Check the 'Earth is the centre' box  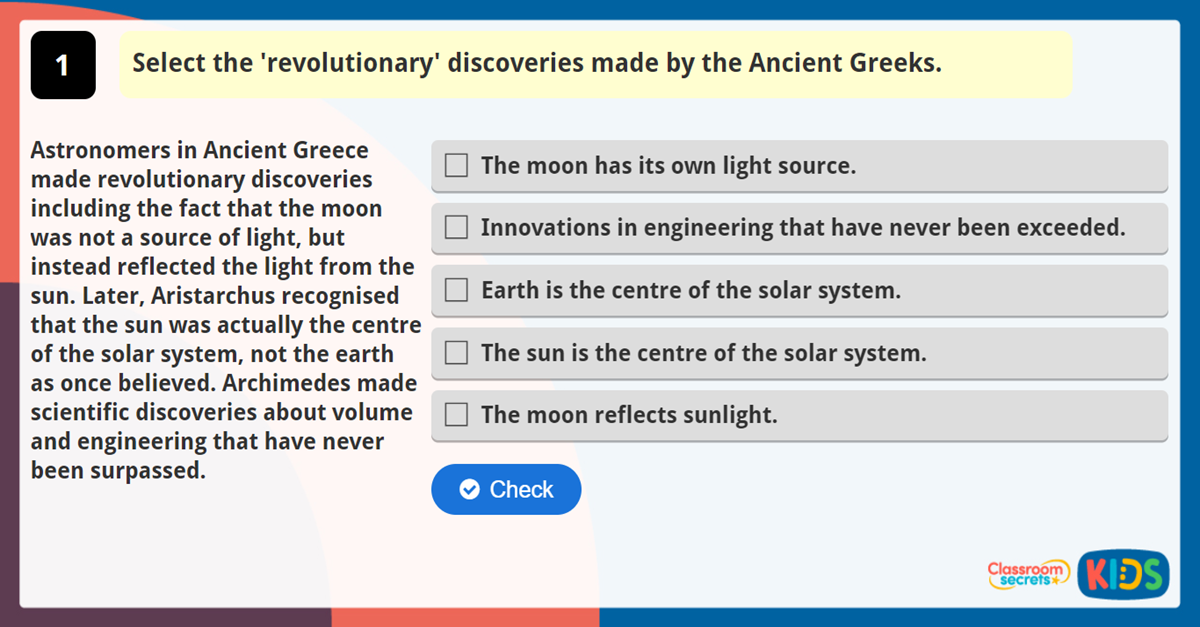click(x=456, y=290)
